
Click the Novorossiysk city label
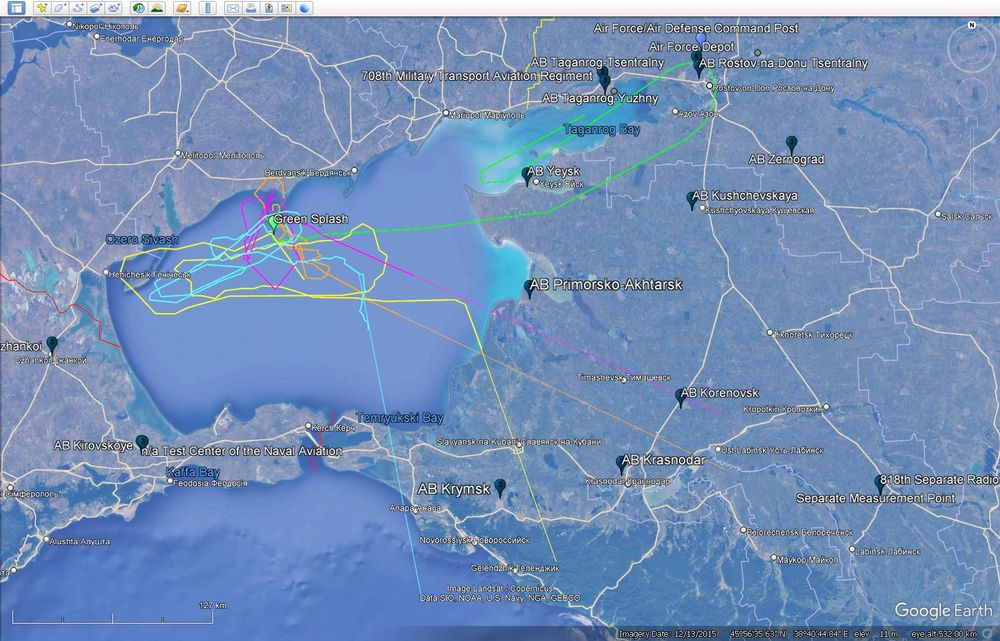[474, 540]
